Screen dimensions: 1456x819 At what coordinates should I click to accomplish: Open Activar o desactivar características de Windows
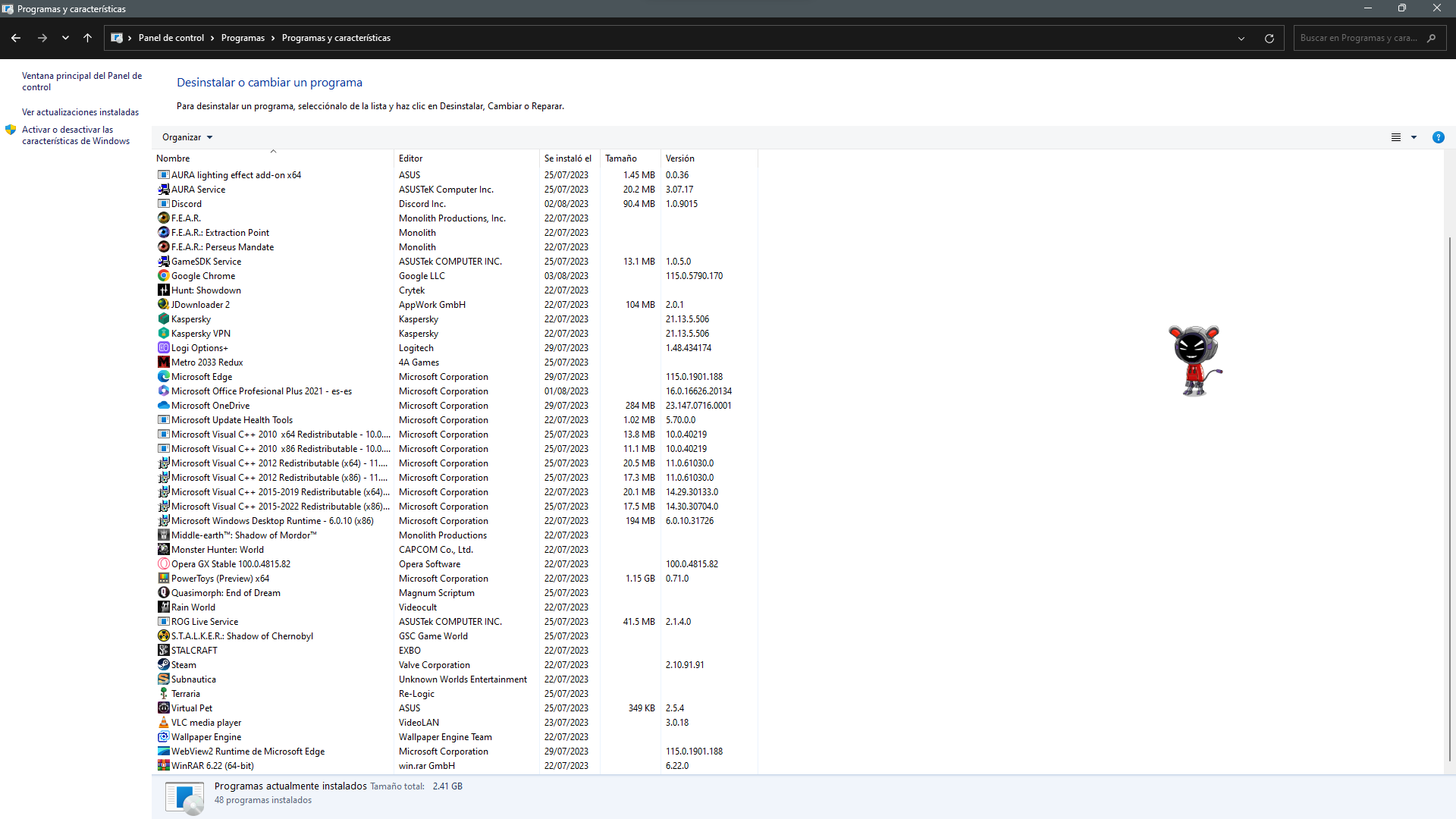click(x=76, y=135)
